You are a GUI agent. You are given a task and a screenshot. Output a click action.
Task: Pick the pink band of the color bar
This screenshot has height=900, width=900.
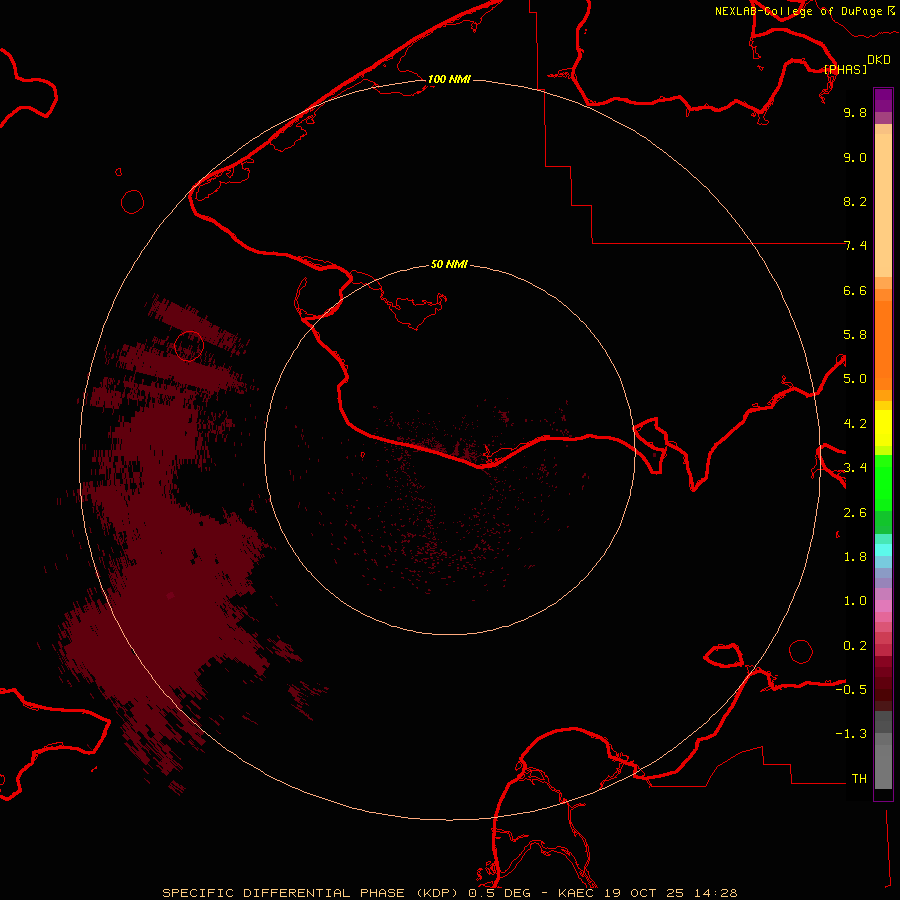point(883,606)
